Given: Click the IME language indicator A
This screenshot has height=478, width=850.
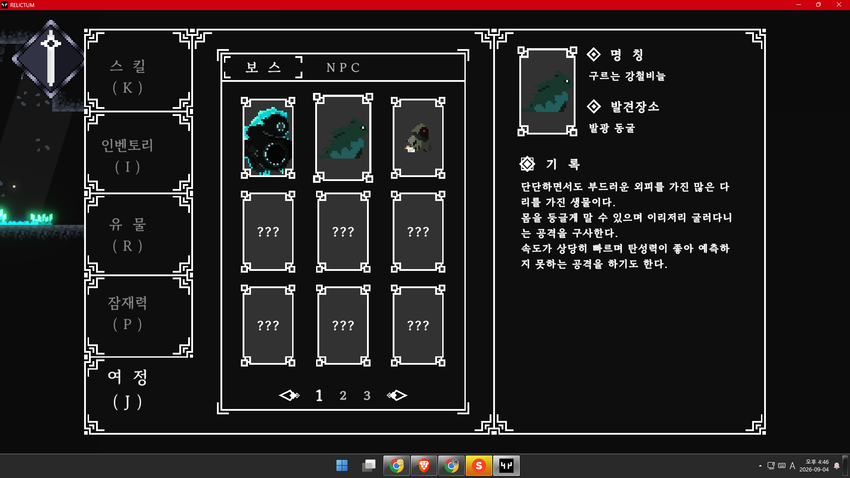Looking at the screenshot, I should click(793, 466).
